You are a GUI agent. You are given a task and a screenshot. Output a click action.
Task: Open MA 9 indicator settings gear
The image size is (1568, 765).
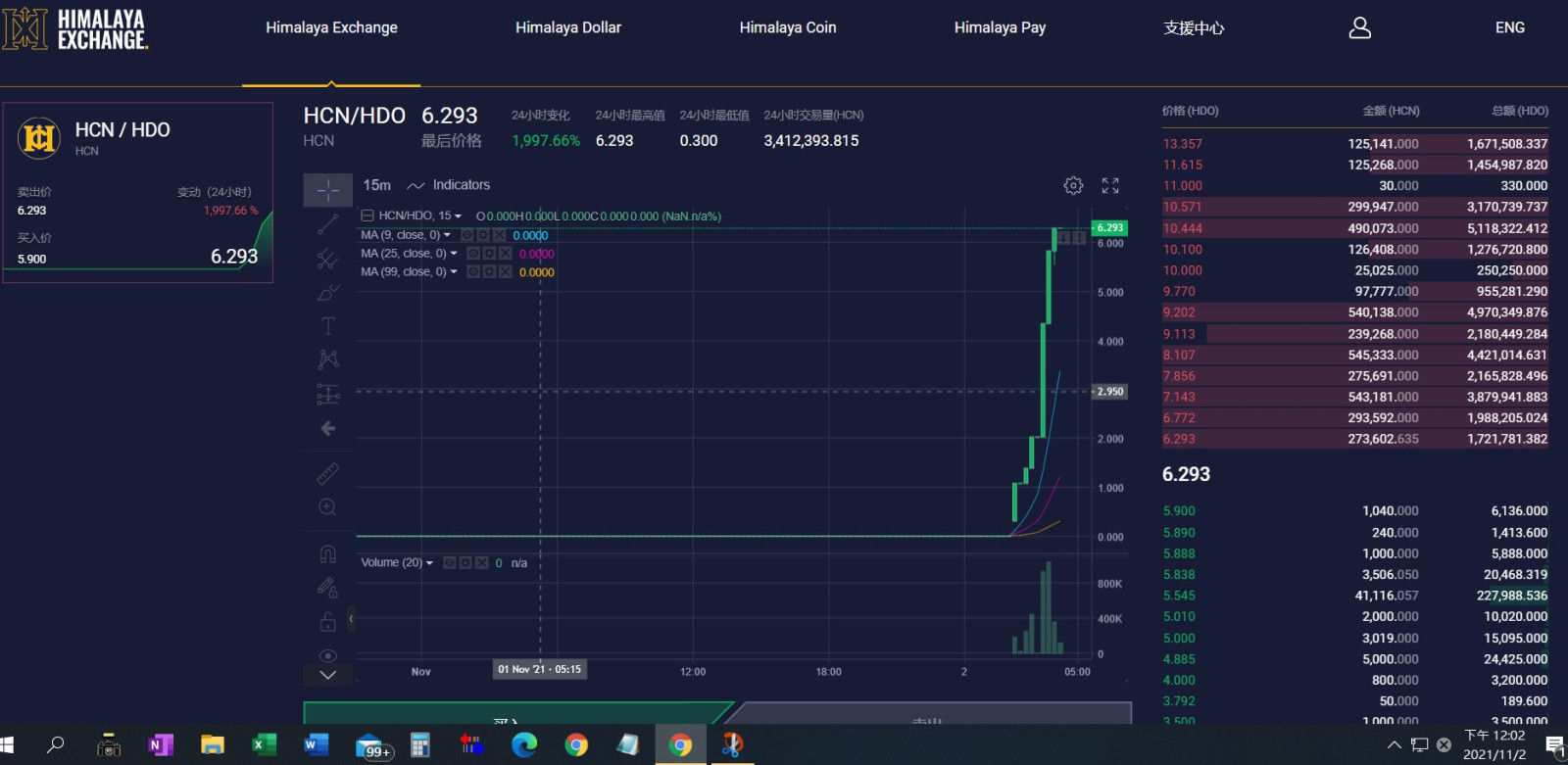[x=483, y=235]
